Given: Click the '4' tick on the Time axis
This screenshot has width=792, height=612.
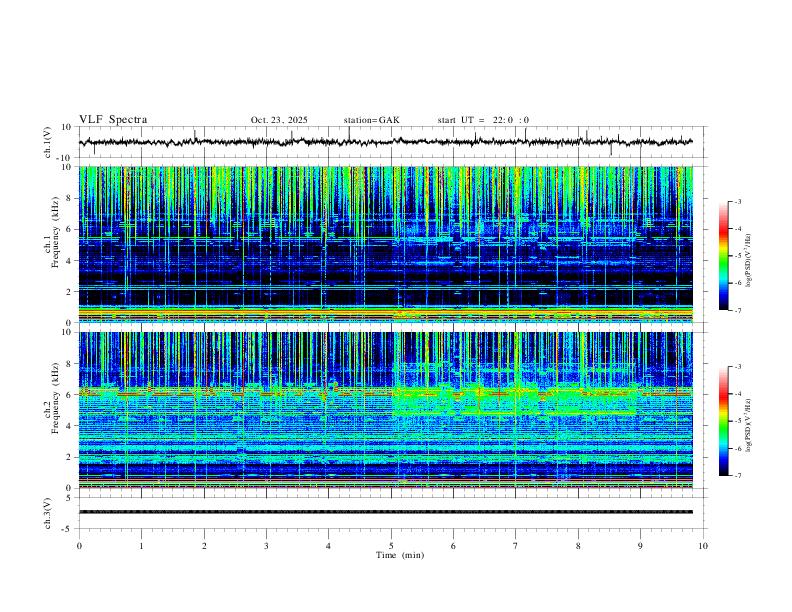Looking at the screenshot, I should 328,546.
